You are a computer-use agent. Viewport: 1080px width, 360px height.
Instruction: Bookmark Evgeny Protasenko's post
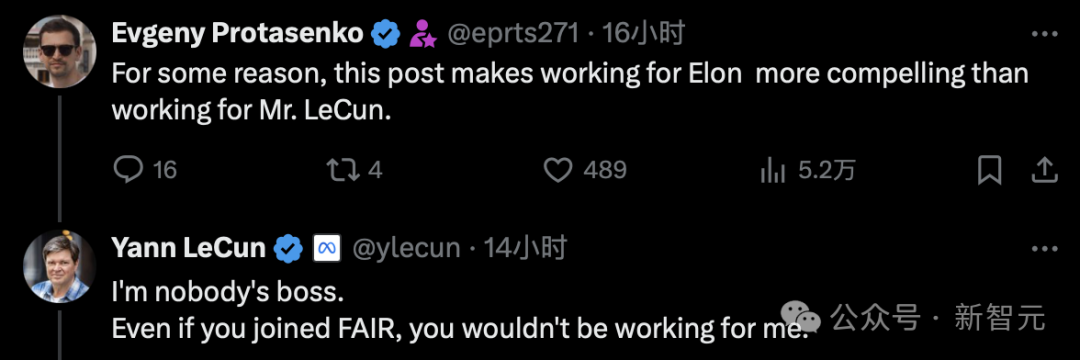pos(989,170)
